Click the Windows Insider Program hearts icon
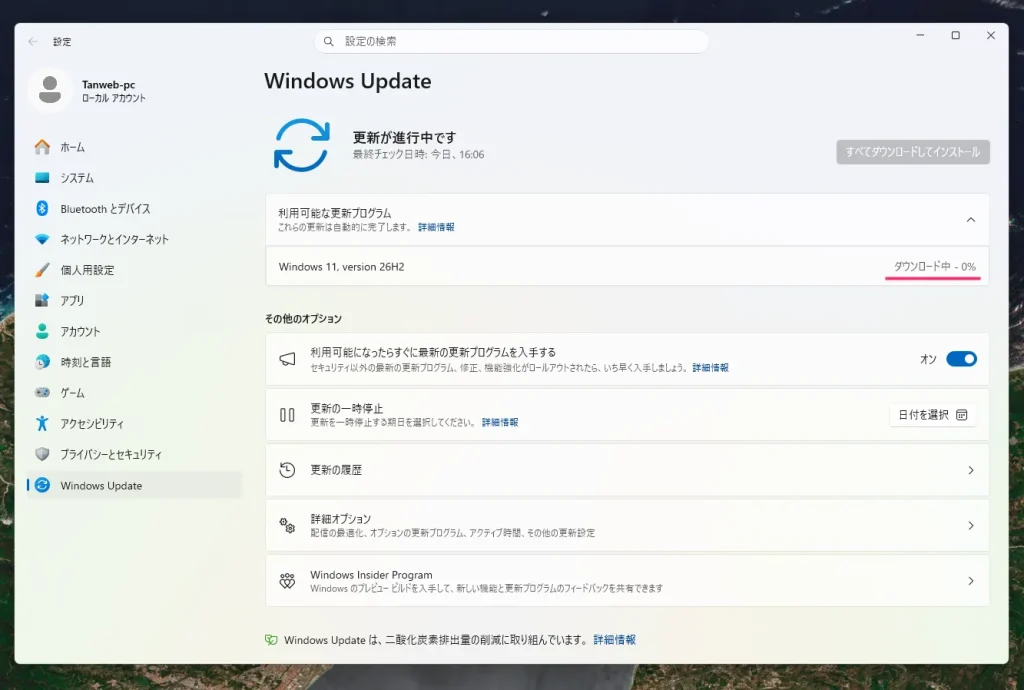Image resolution: width=1024 pixels, height=690 pixels. (x=287, y=580)
